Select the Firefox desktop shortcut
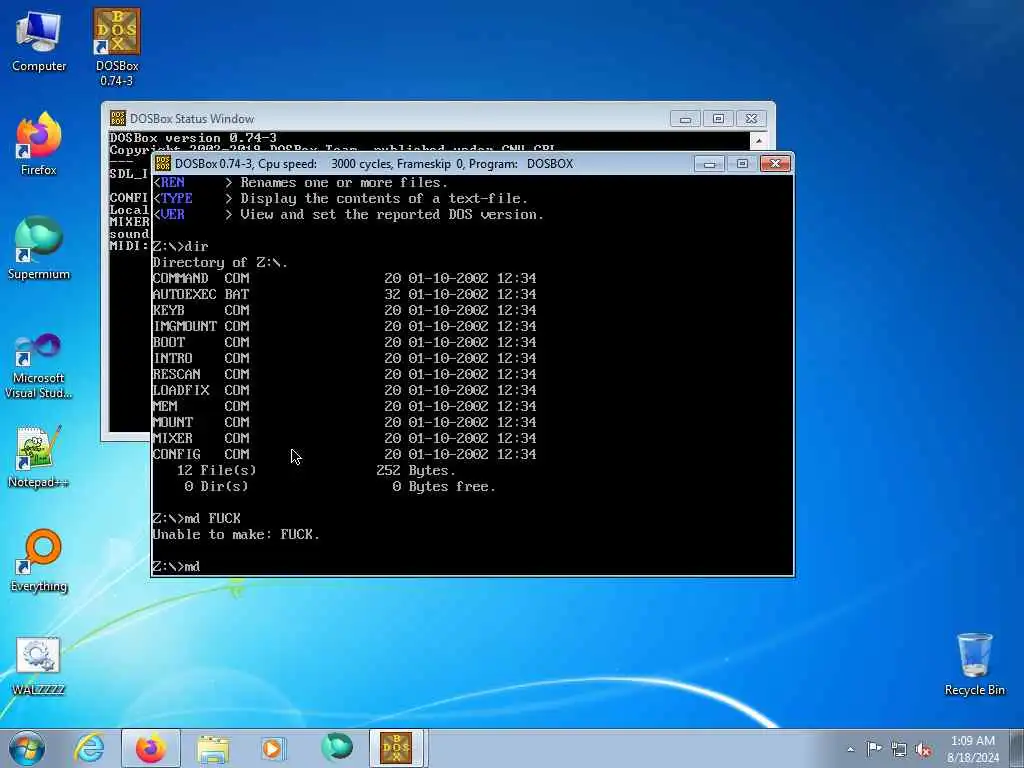 39,144
